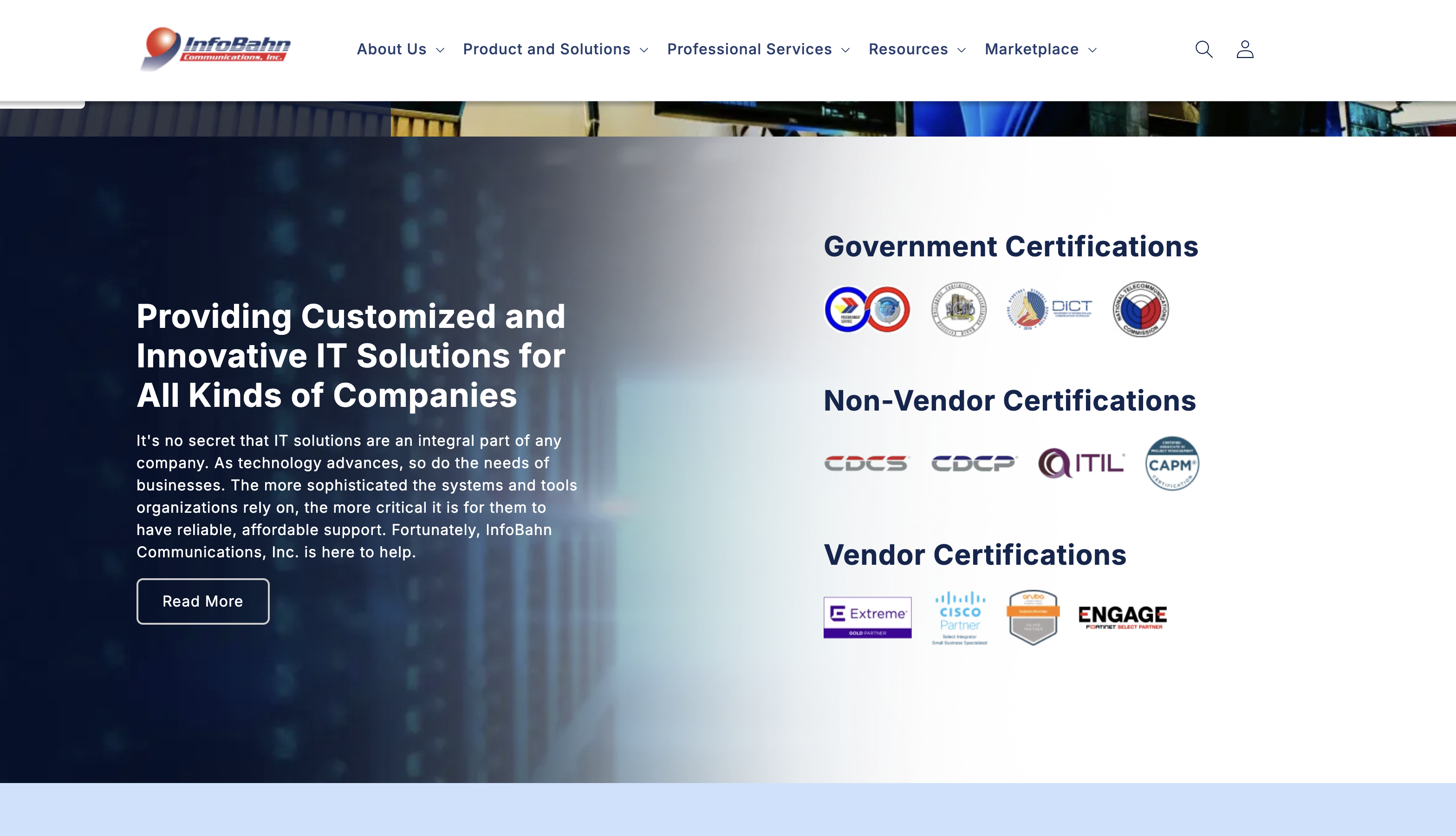The width and height of the screenshot is (1456, 836).
Task: Open the Marketplace menu
Action: [1040, 49]
